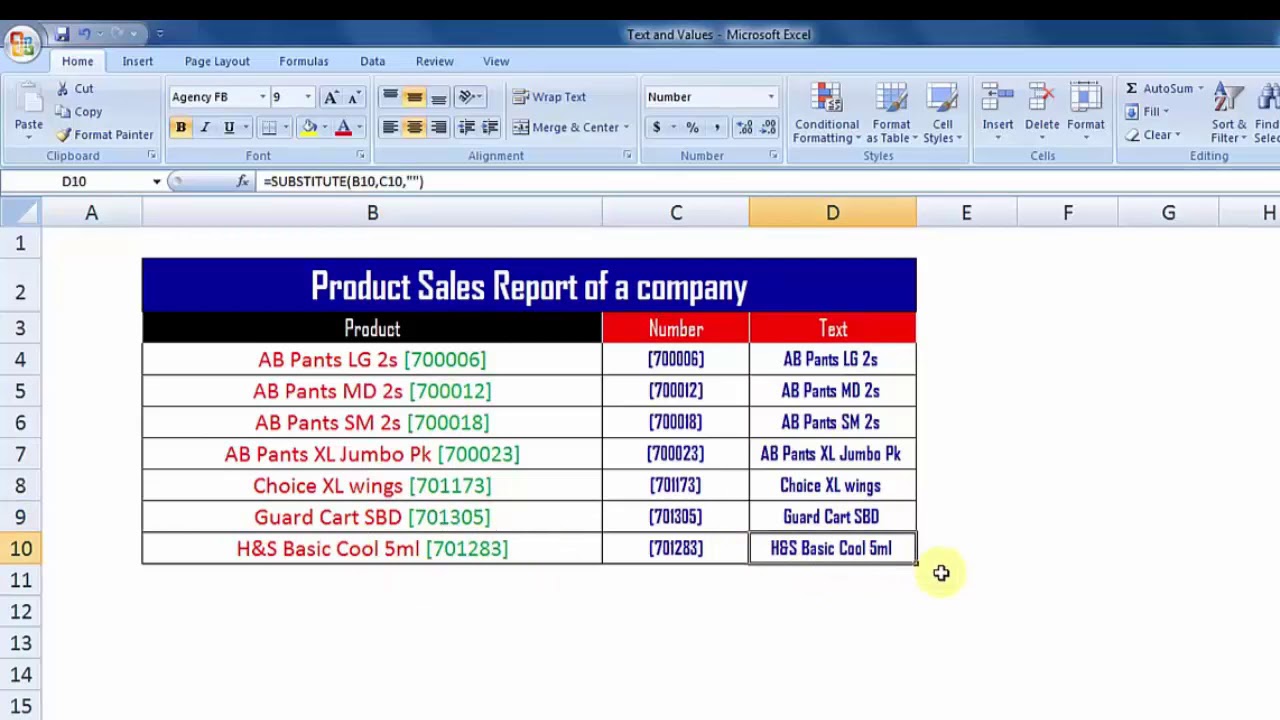Open Conditional Formatting
The image size is (1280, 720).
click(827, 114)
